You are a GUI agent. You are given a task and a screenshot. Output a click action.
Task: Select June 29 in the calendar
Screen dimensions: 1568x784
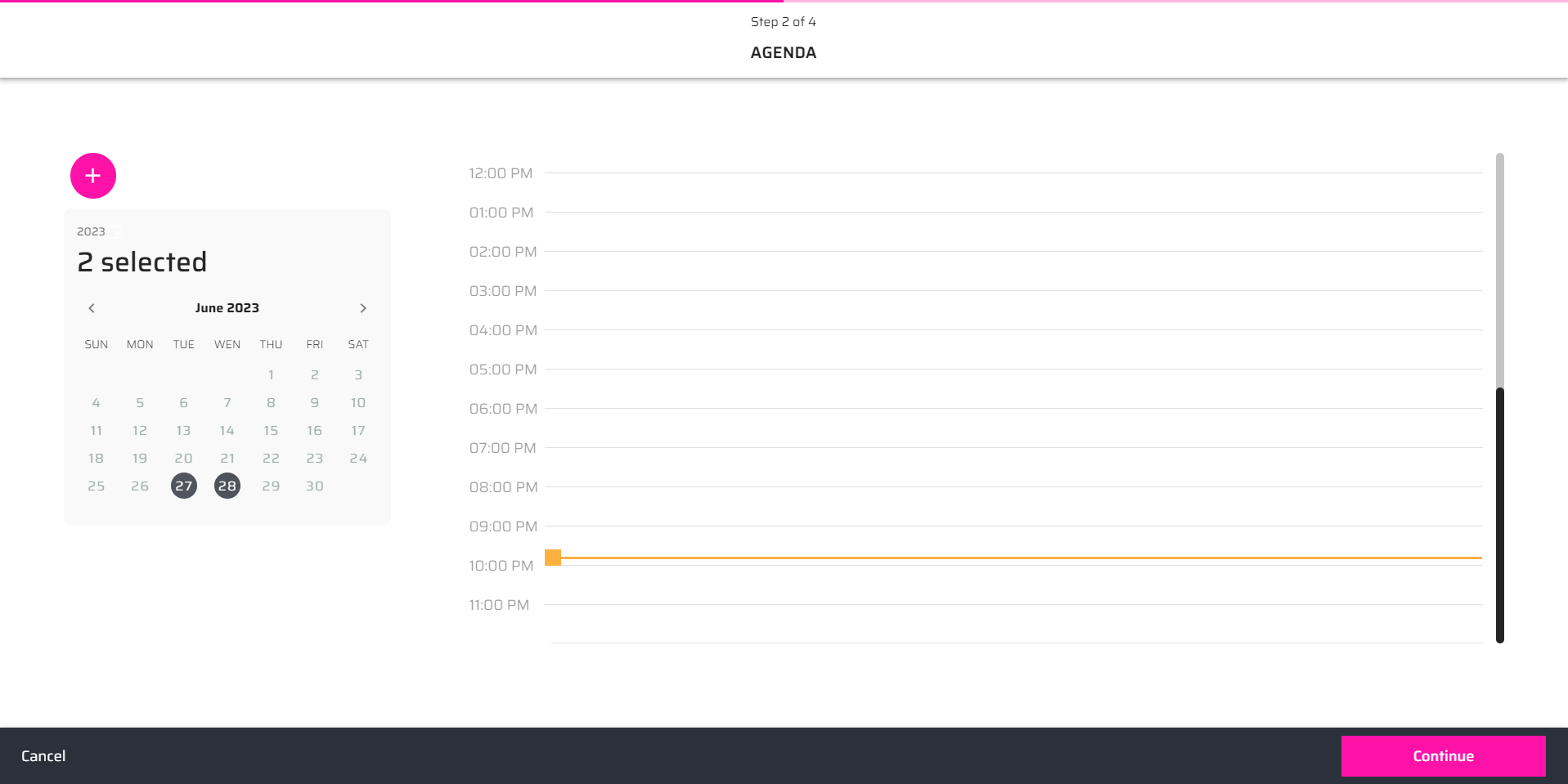[271, 486]
